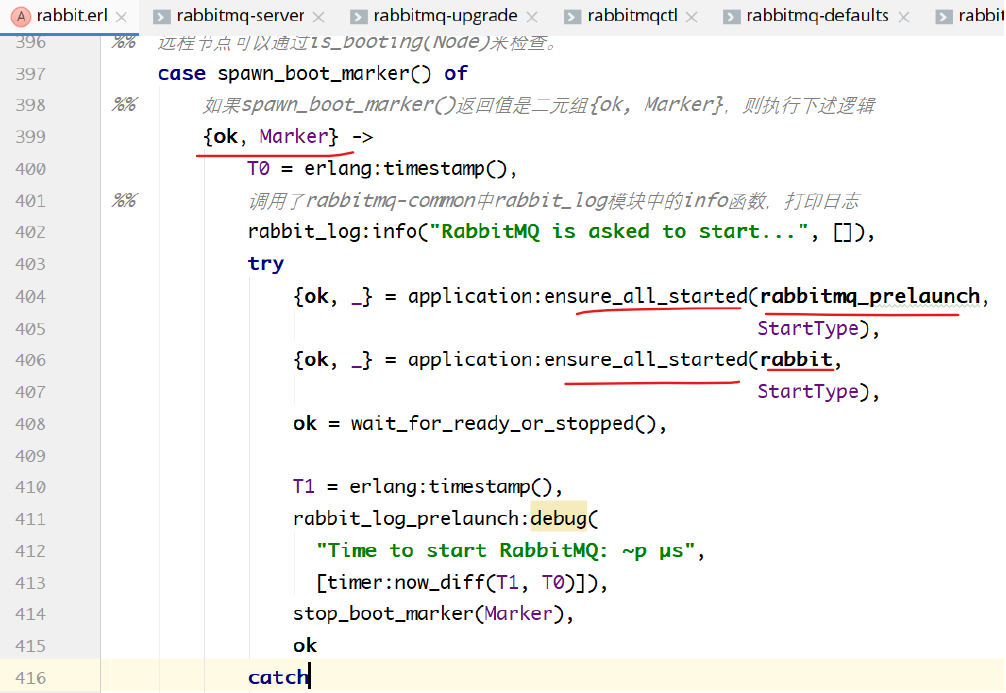Close the rabbit.erl tab
The height and width of the screenshot is (693, 1006).
(120, 17)
